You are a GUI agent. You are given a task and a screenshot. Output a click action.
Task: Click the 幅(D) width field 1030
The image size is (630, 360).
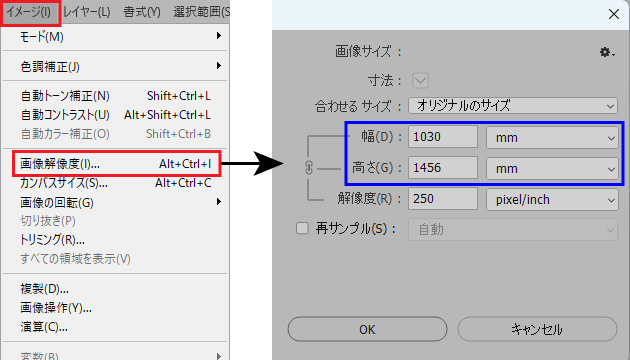(443, 137)
